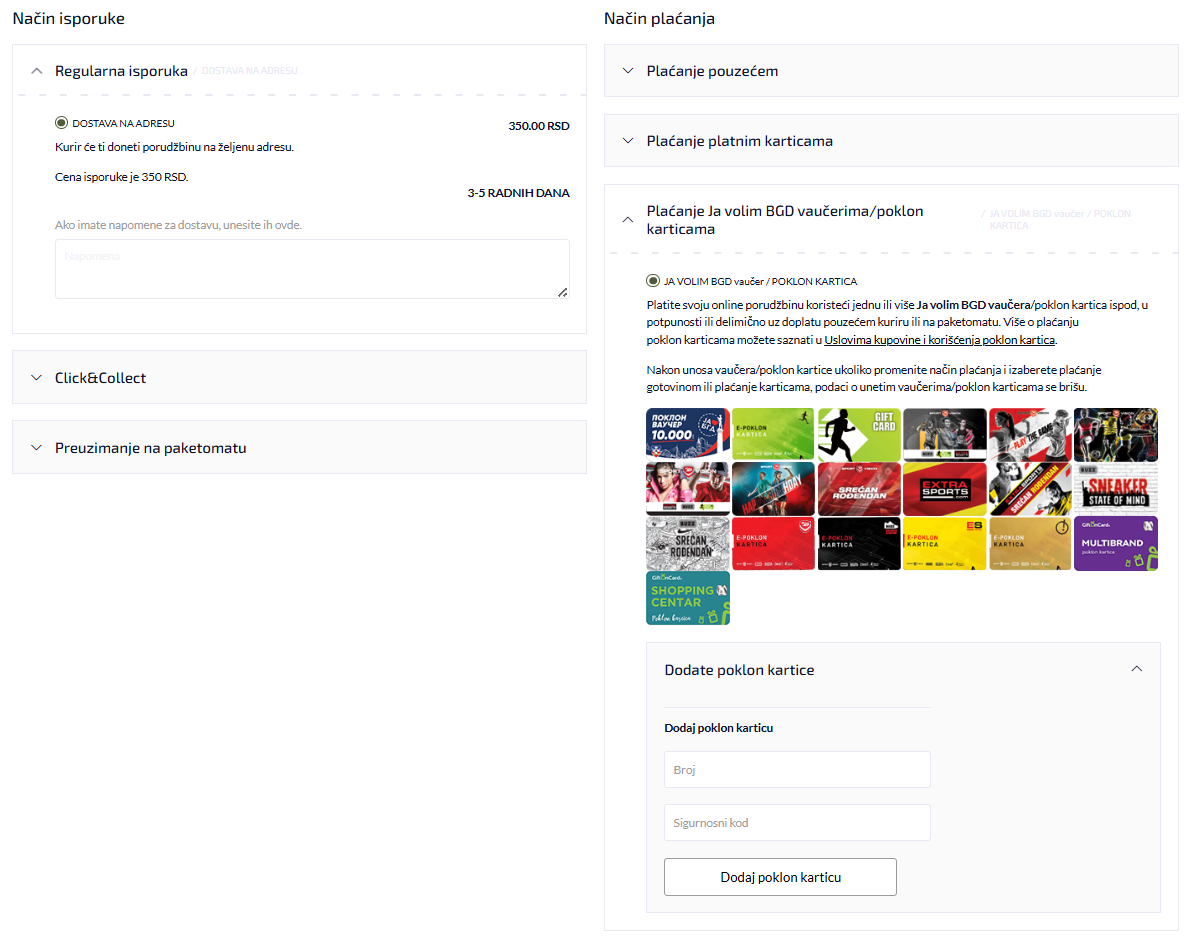Click the Broj input field
Viewport: 1196px width, 951px height.
tap(797, 769)
